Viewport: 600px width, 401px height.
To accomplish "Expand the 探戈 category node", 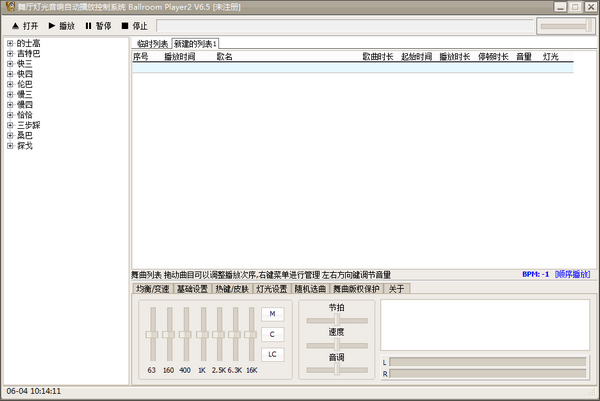I will pyautogui.click(x=10, y=146).
